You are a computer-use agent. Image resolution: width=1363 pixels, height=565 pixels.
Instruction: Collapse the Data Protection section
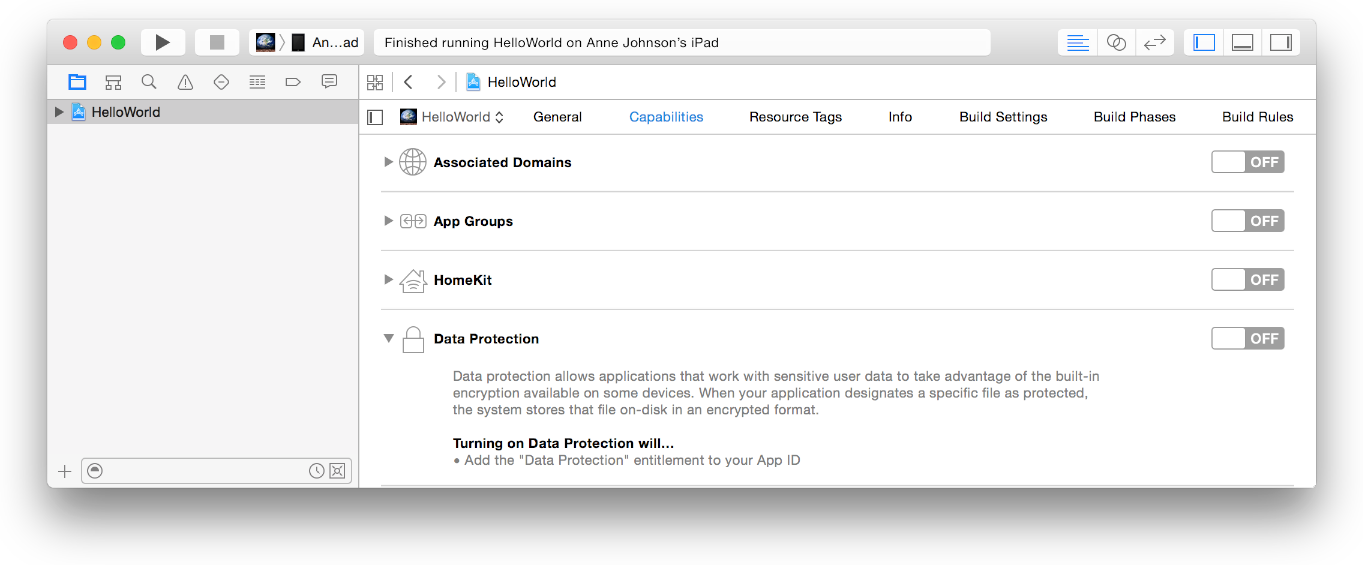(x=388, y=339)
